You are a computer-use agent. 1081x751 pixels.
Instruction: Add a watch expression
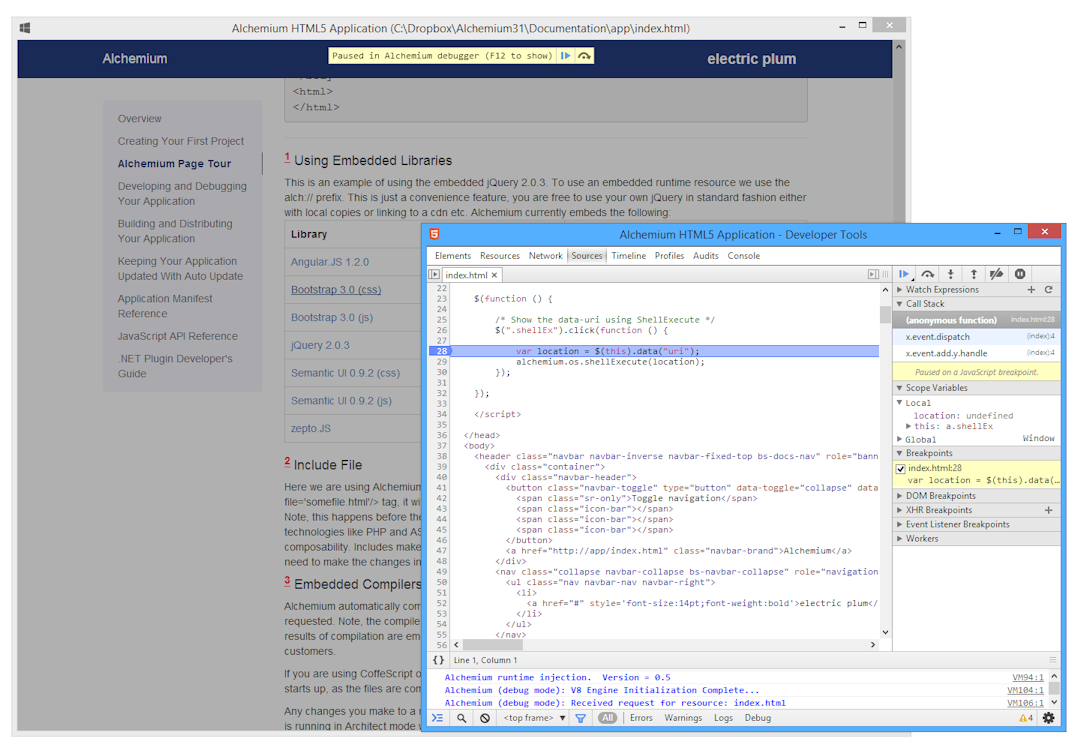click(x=1031, y=290)
